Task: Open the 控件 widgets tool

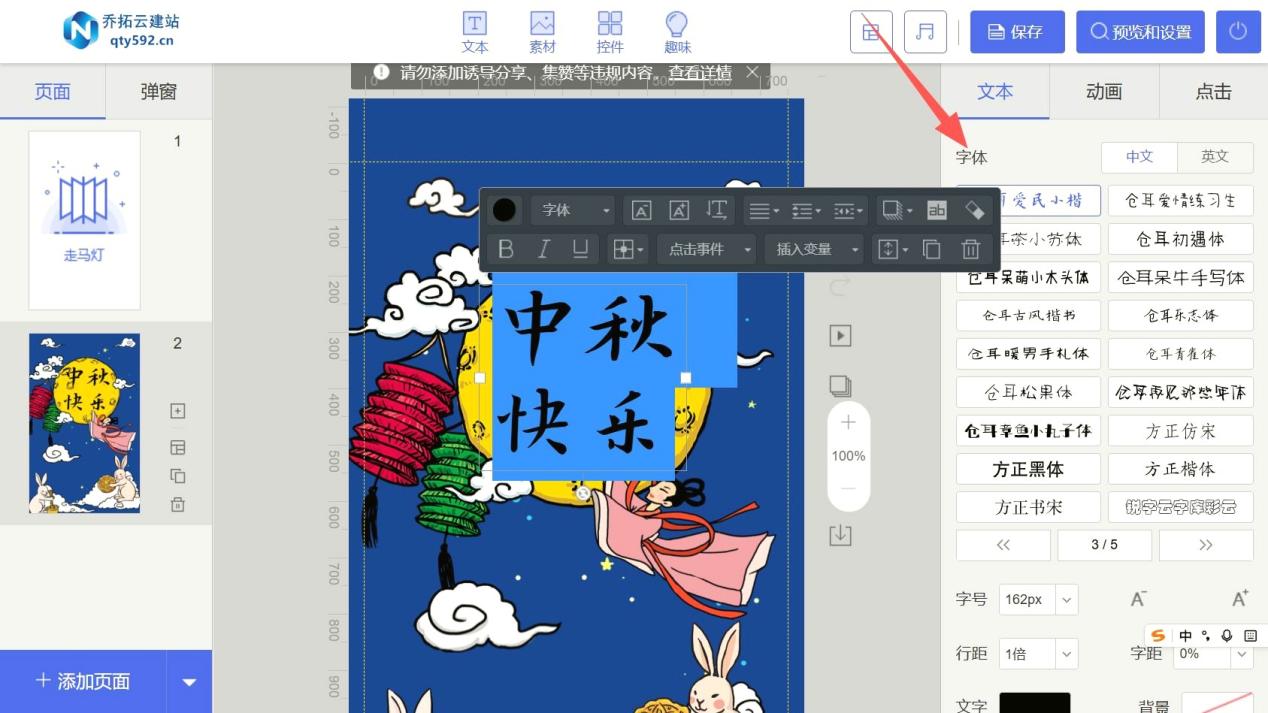Action: [610, 32]
